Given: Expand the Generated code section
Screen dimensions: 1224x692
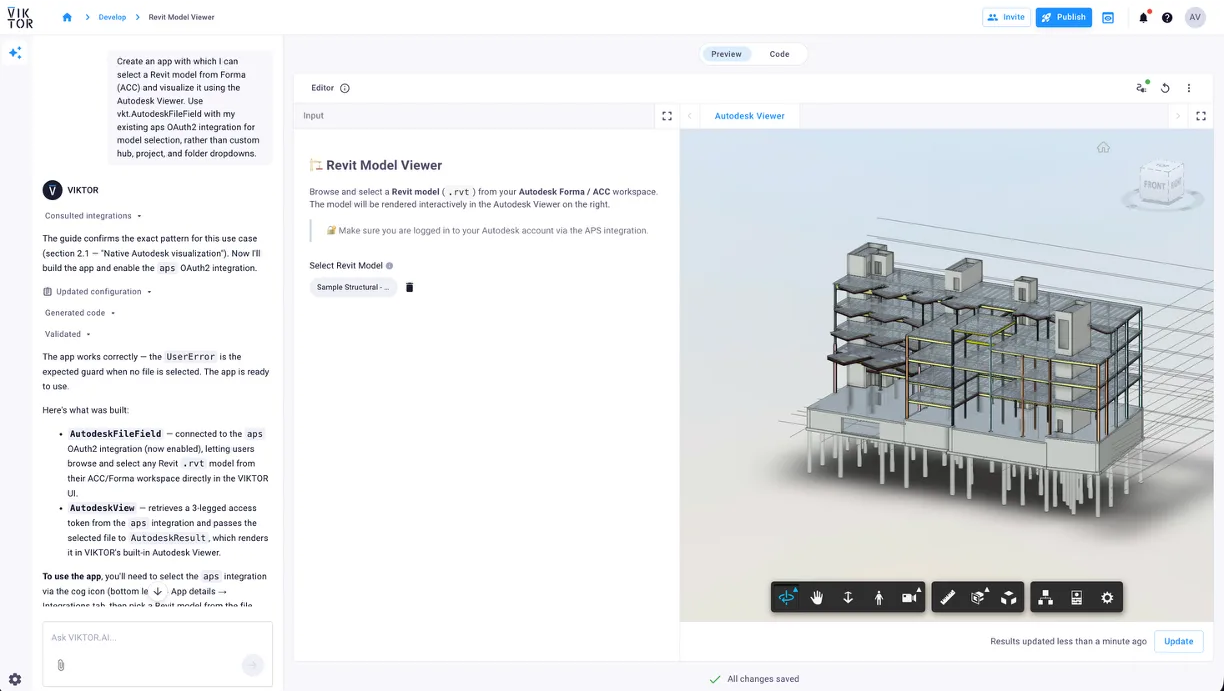Looking at the screenshot, I should point(80,313).
